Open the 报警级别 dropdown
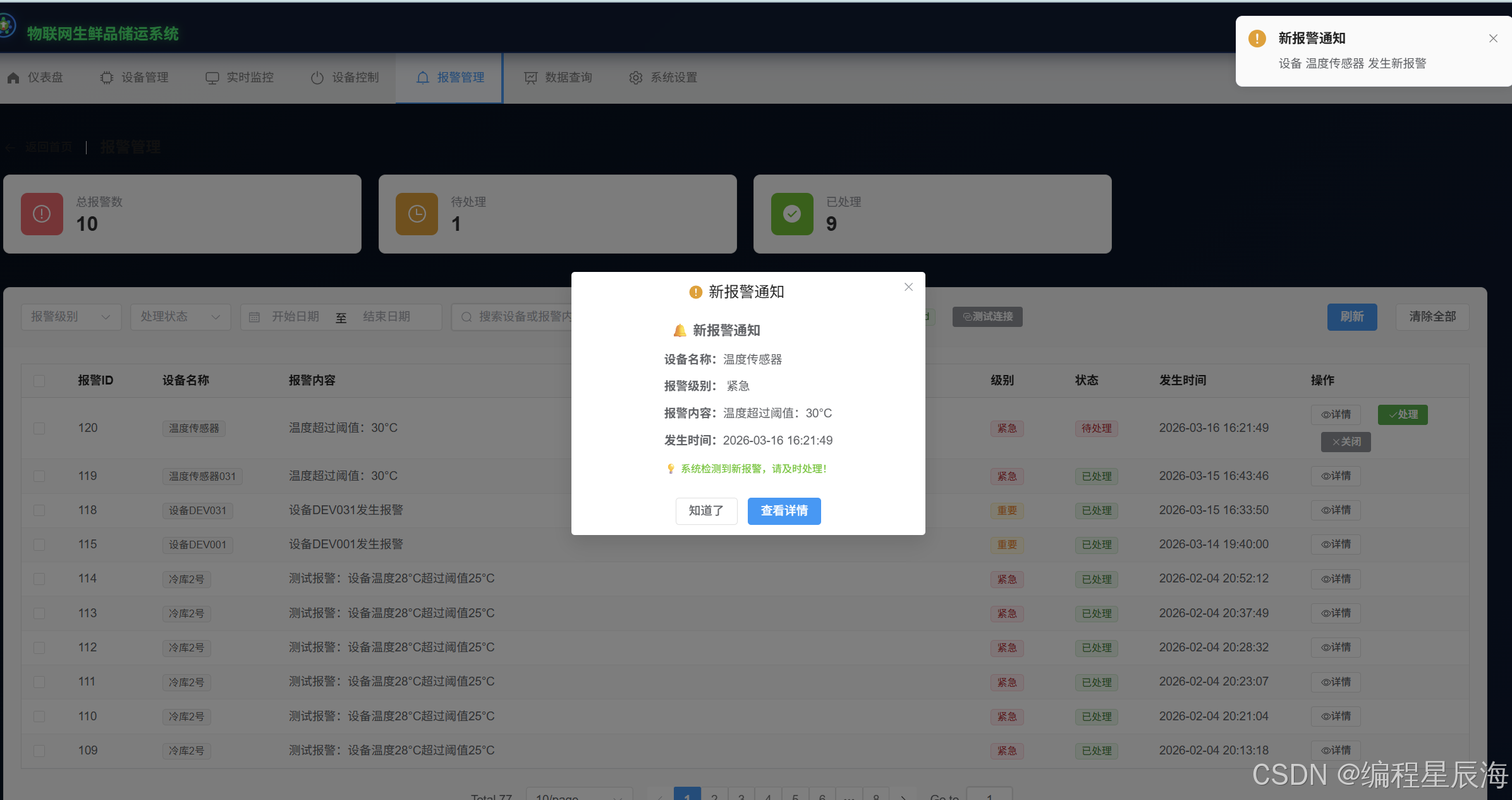Viewport: 1512px width, 800px height. (x=71, y=317)
